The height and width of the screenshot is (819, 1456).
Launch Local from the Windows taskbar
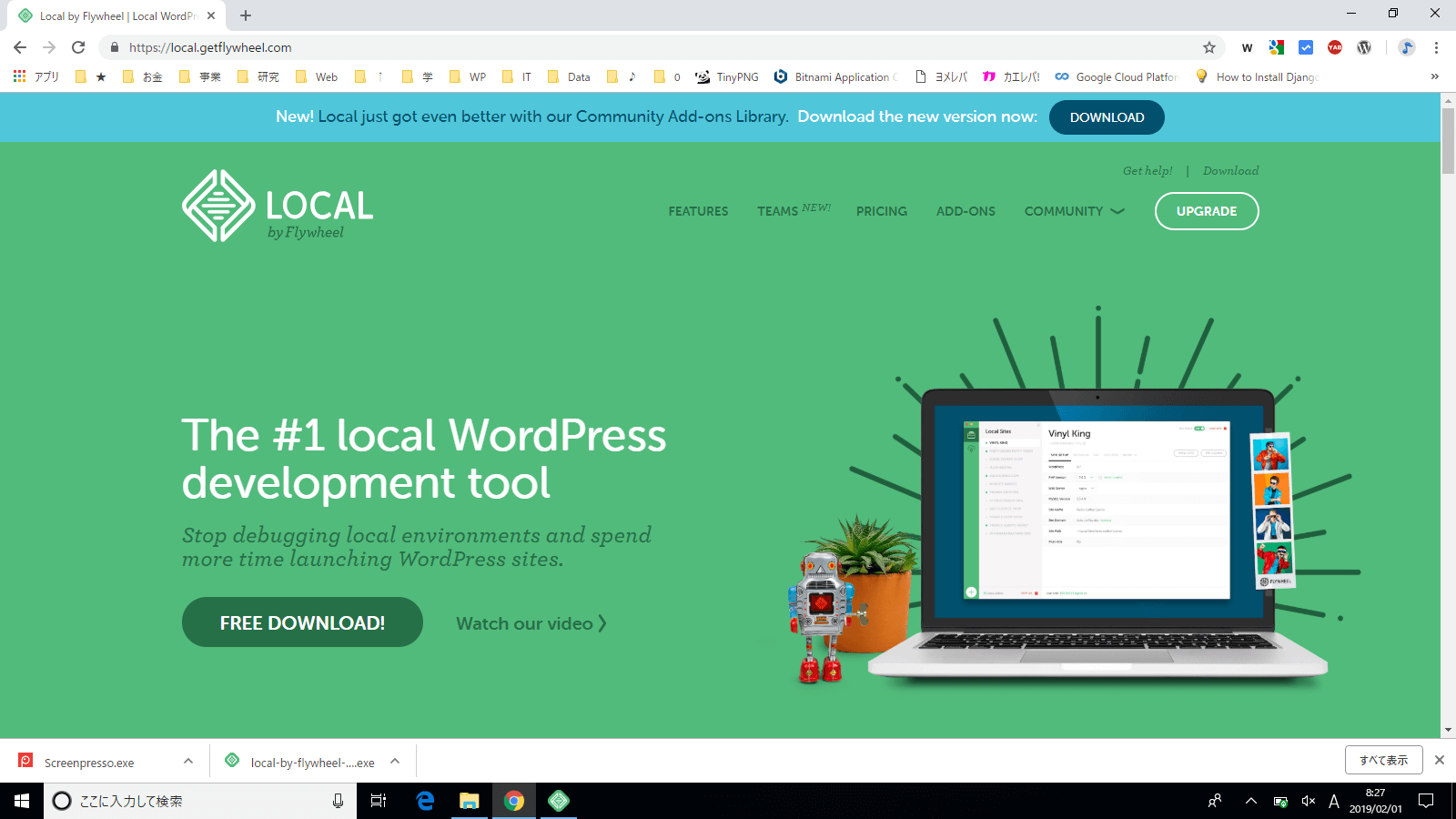559,801
